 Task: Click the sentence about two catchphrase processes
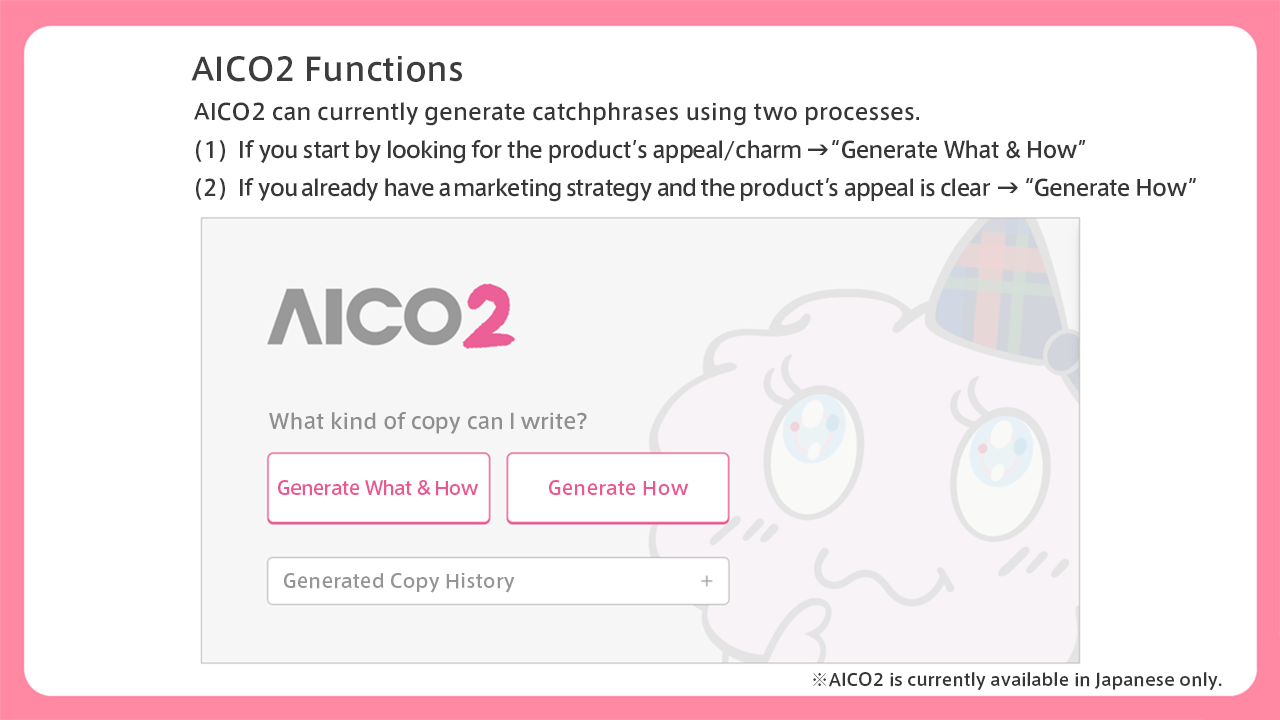point(557,111)
